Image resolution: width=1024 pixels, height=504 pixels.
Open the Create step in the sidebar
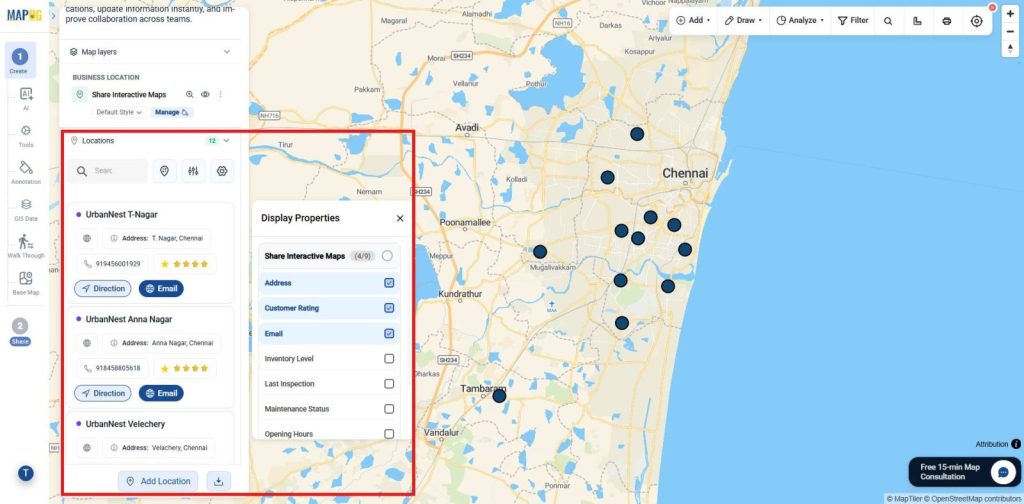point(20,60)
